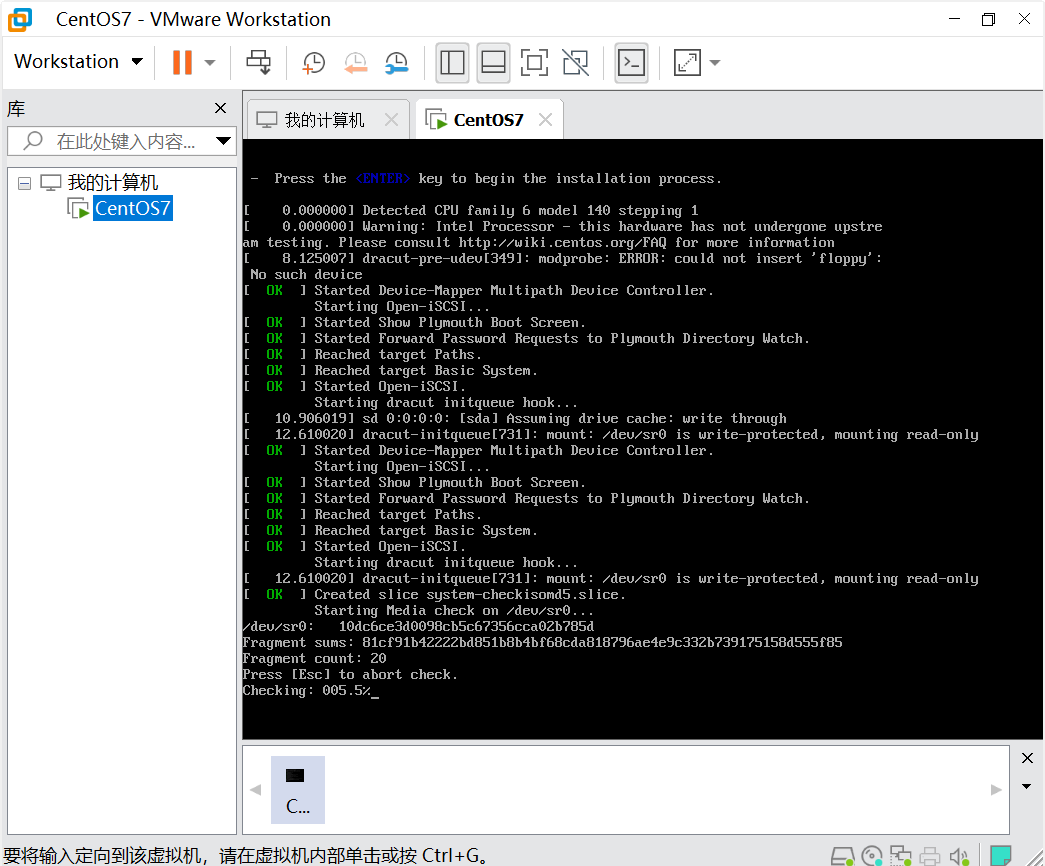Close the 我的计算机 tab
This screenshot has width=1045, height=866.
click(391, 120)
